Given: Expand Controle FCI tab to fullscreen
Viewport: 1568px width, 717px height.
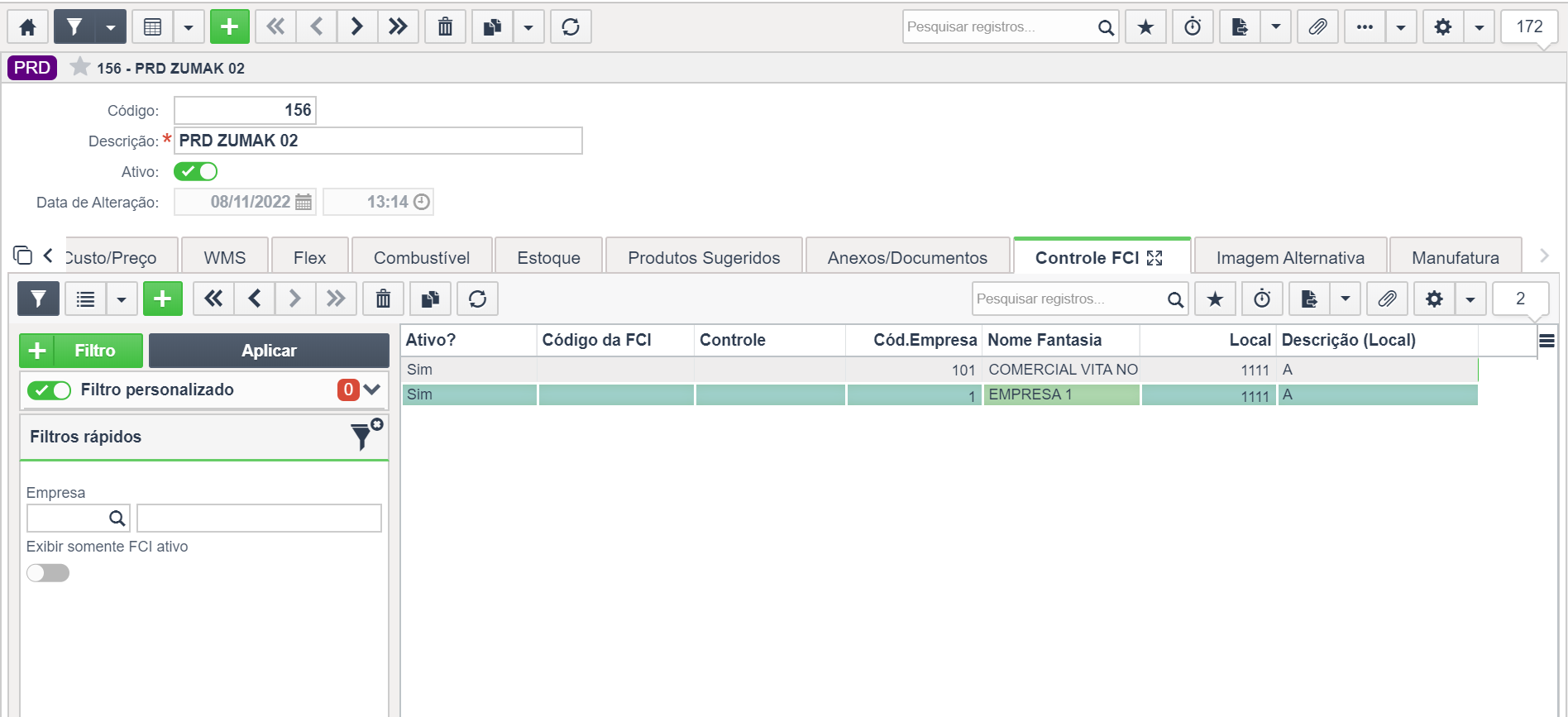Looking at the screenshot, I should (1154, 258).
